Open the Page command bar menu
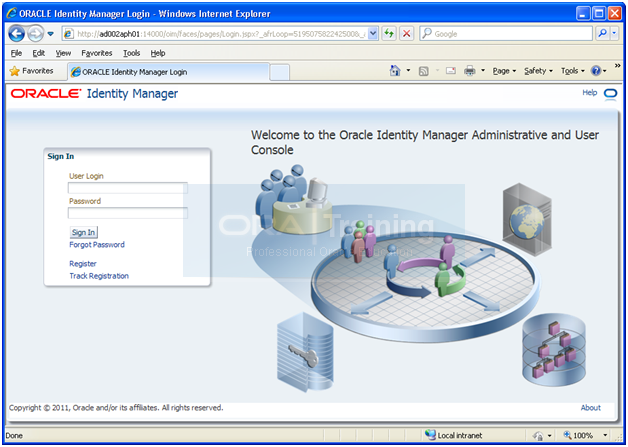 (504, 71)
